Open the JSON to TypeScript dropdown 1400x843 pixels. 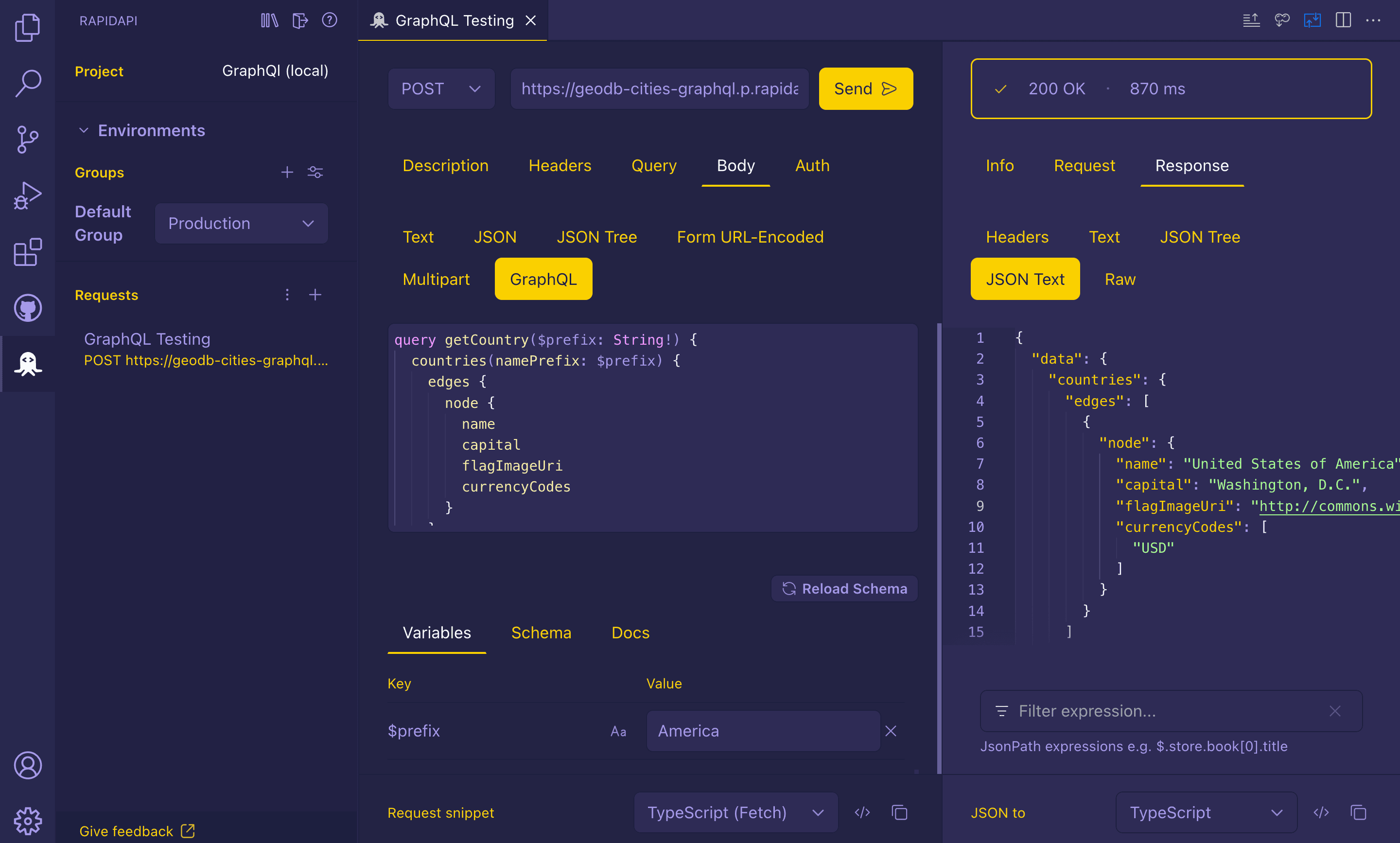tap(1207, 813)
